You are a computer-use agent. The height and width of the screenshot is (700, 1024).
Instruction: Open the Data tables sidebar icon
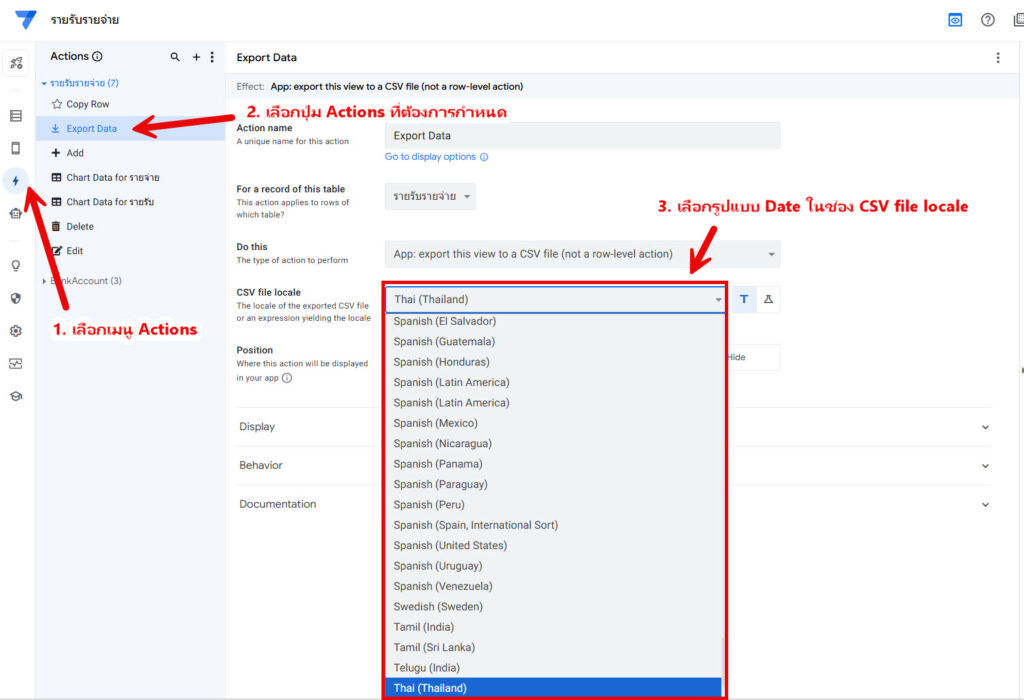pyautogui.click(x=16, y=116)
